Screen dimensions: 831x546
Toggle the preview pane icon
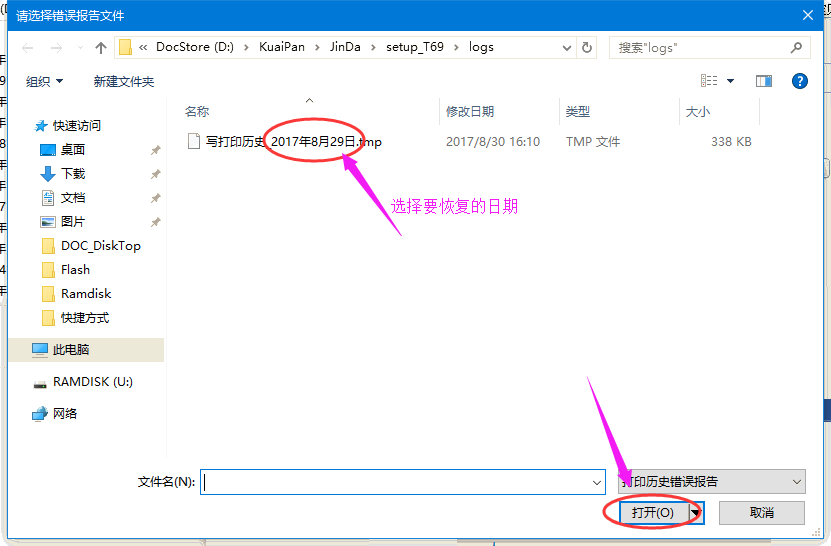764,81
